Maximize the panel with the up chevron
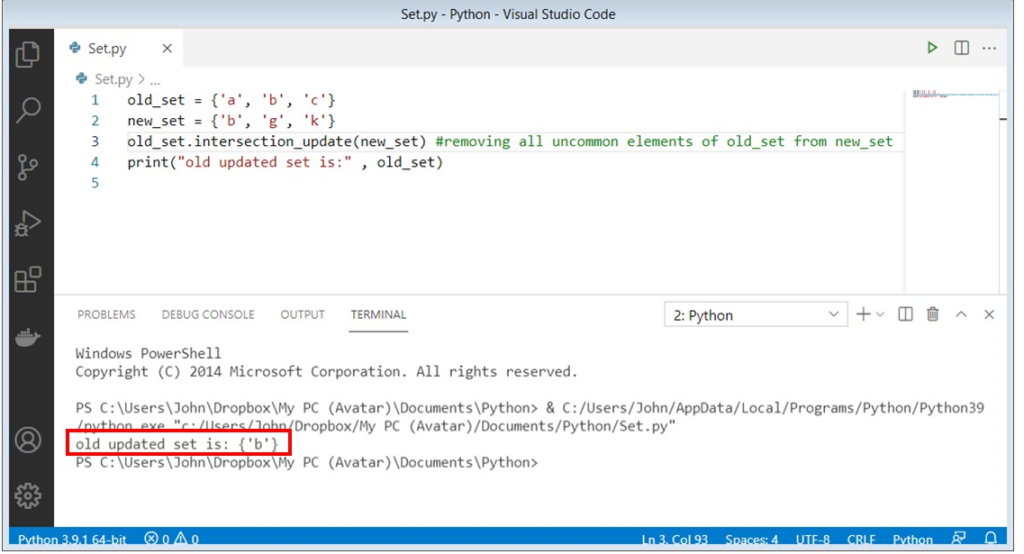This screenshot has height=554, width=1024. (x=961, y=314)
